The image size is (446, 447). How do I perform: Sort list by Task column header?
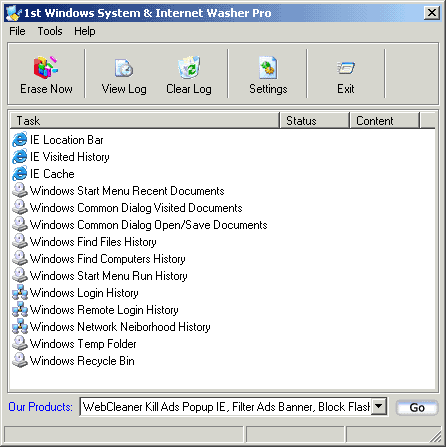pyautogui.click(x=144, y=120)
